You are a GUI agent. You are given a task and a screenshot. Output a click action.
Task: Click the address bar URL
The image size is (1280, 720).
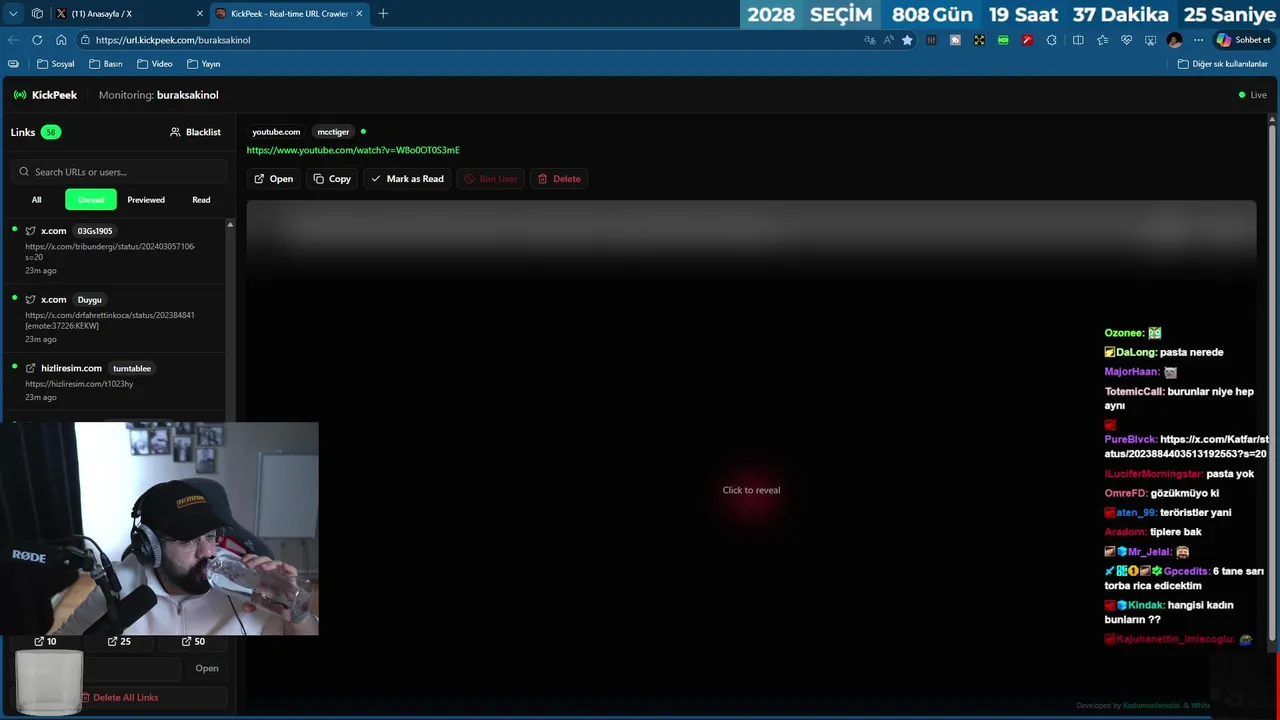tap(173, 40)
